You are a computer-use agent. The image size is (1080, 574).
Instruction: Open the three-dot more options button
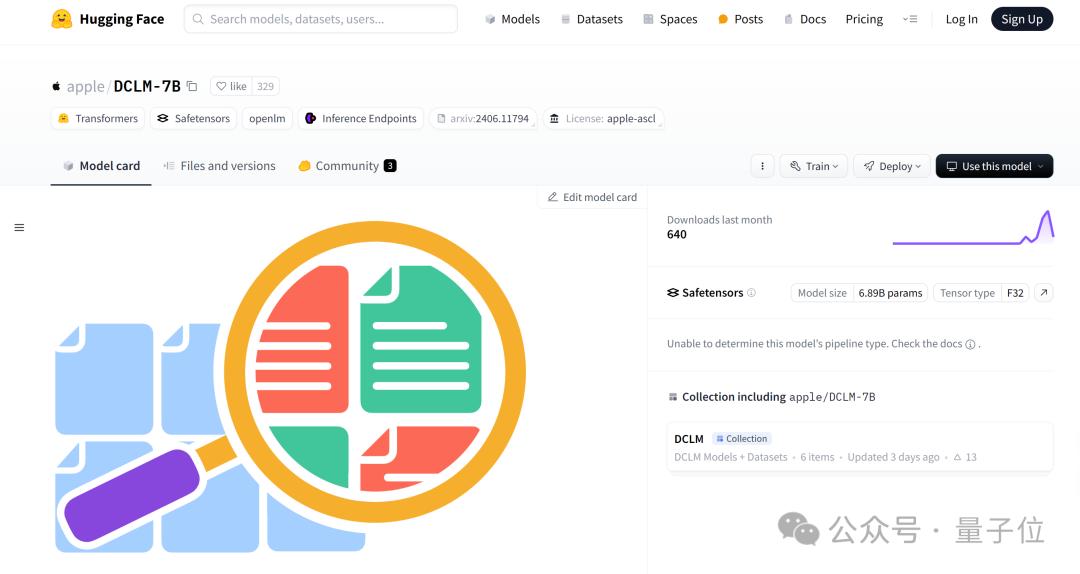pyautogui.click(x=762, y=166)
